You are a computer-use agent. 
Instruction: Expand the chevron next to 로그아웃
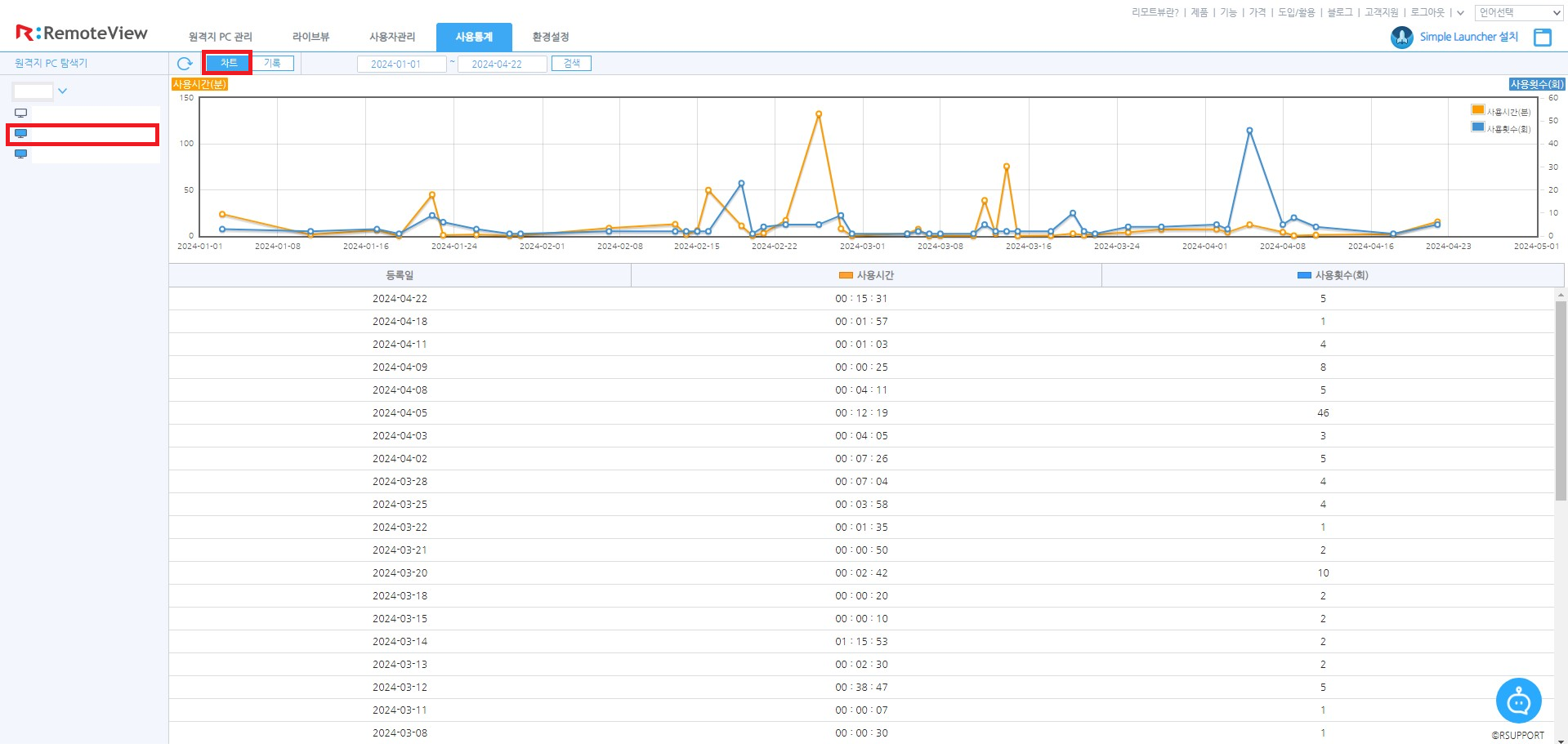tap(1460, 13)
